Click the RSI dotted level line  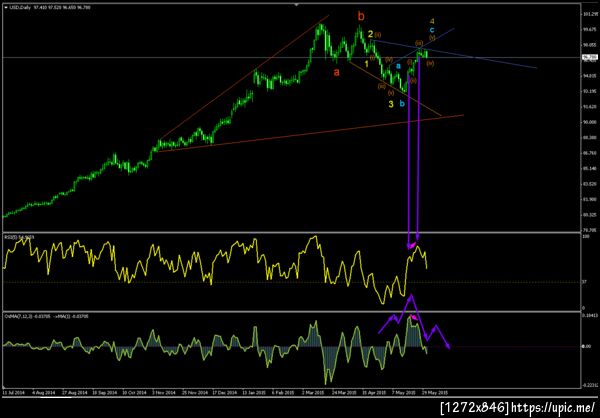pyautogui.click(x=291, y=282)
